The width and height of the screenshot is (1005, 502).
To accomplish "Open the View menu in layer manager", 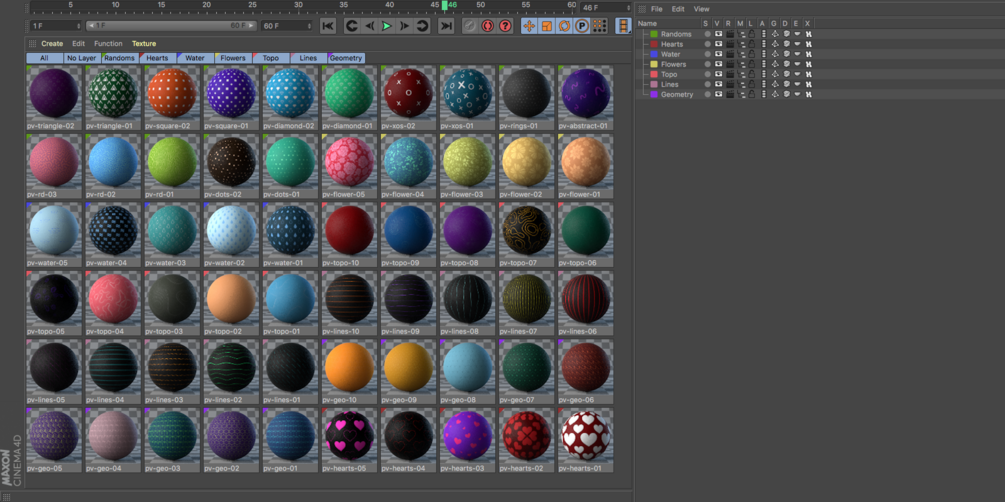I will tap(701, 9).
